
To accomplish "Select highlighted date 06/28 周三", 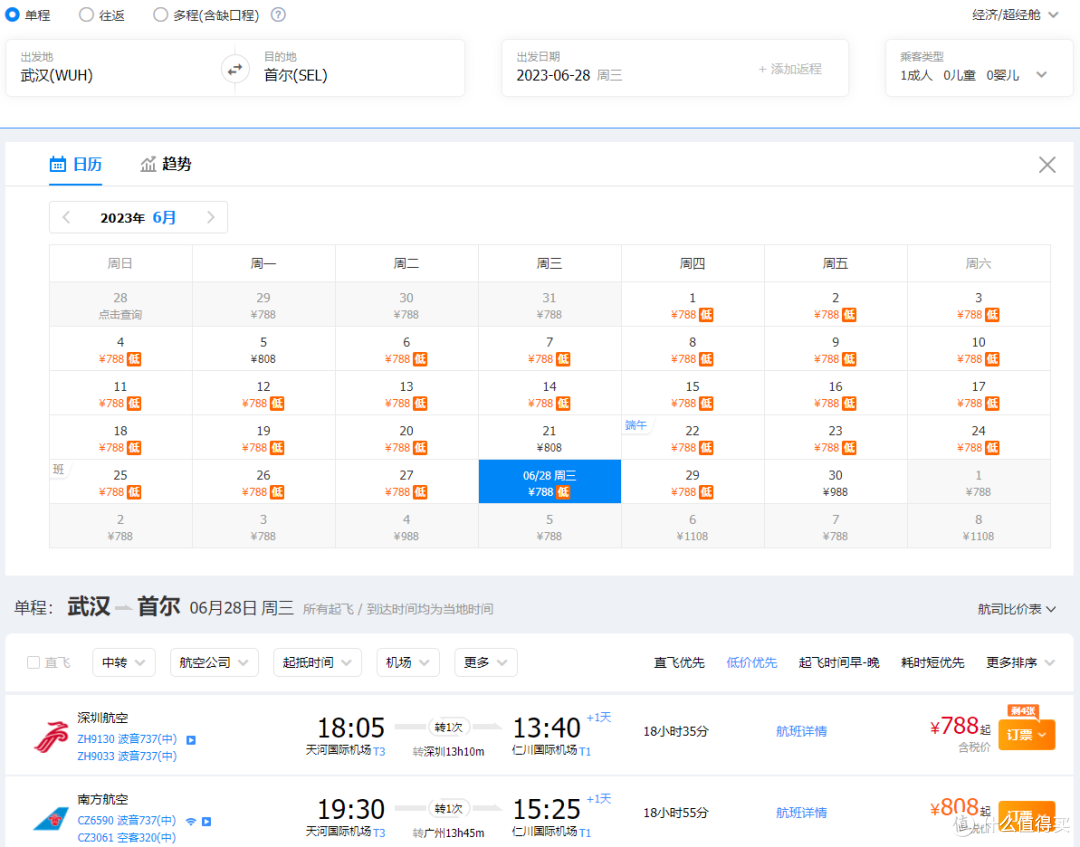I will [550, 482].
